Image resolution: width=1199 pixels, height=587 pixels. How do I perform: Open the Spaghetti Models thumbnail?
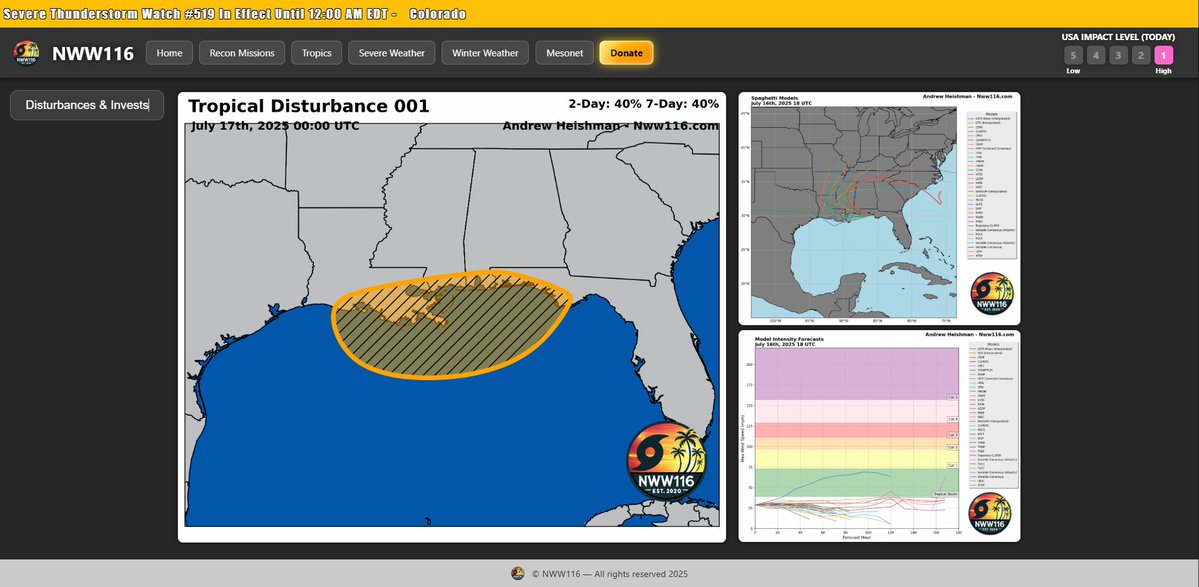coord(879,209)
